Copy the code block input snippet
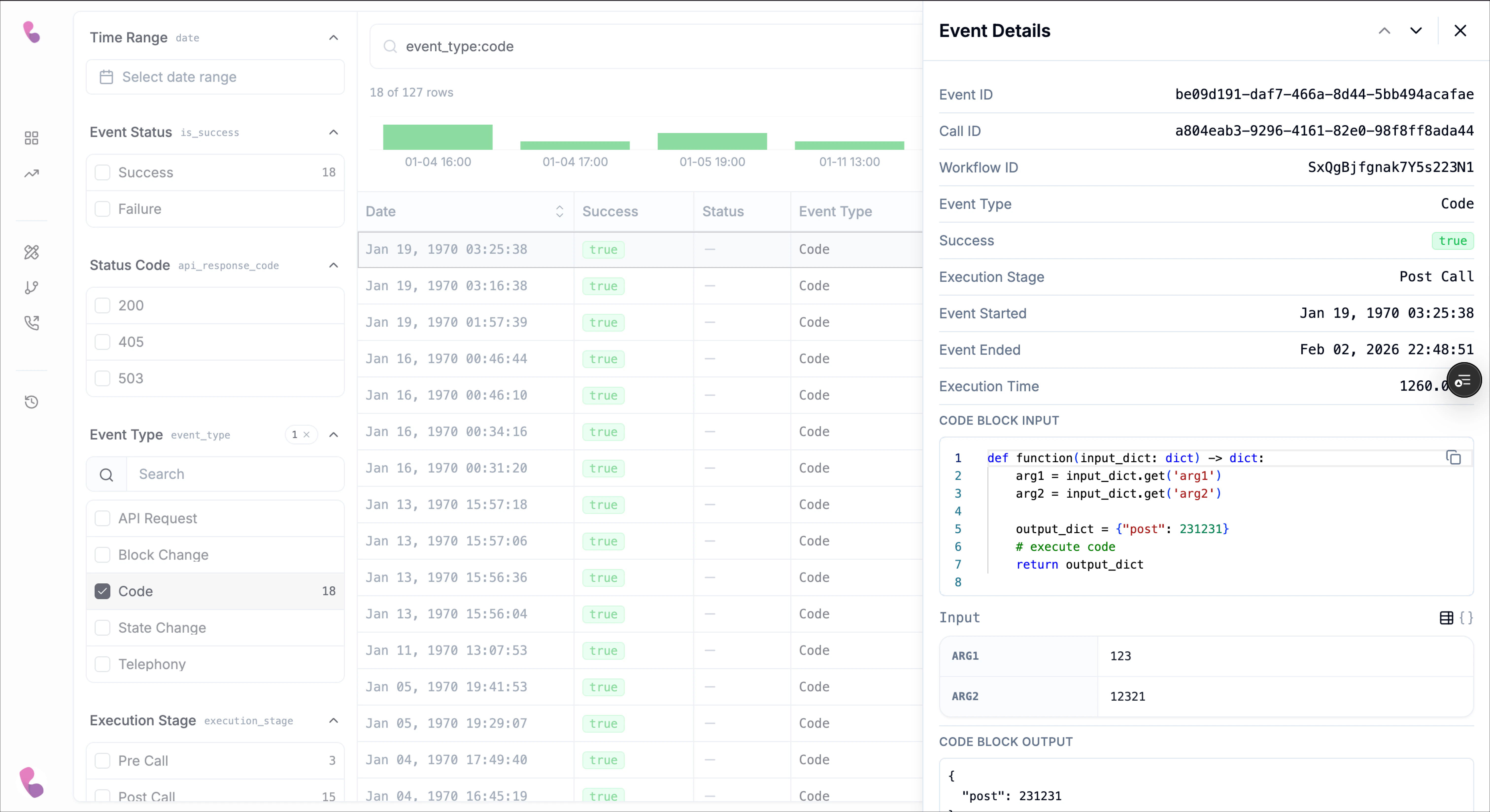1490x812 pixels. (1454, 457)
